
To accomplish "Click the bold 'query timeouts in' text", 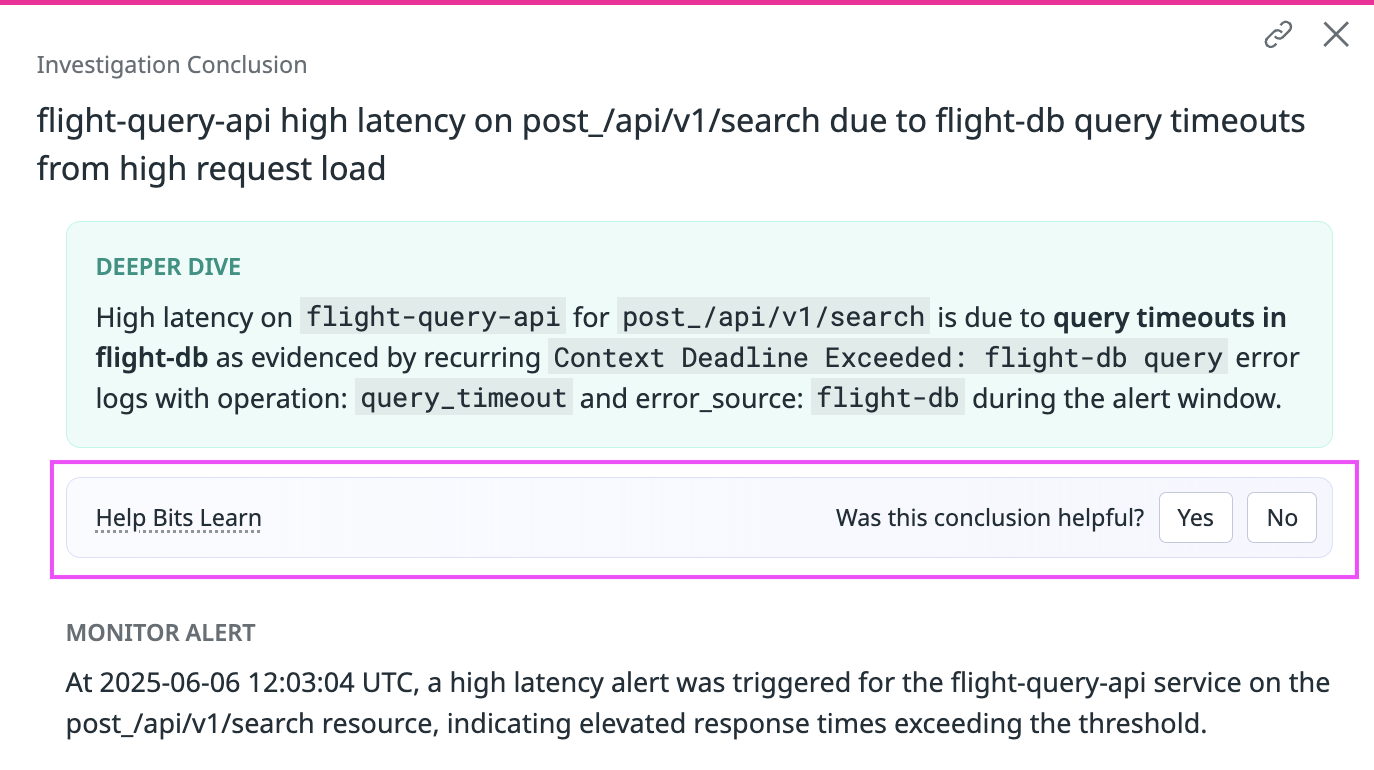I will click(x=1168, y=318).
